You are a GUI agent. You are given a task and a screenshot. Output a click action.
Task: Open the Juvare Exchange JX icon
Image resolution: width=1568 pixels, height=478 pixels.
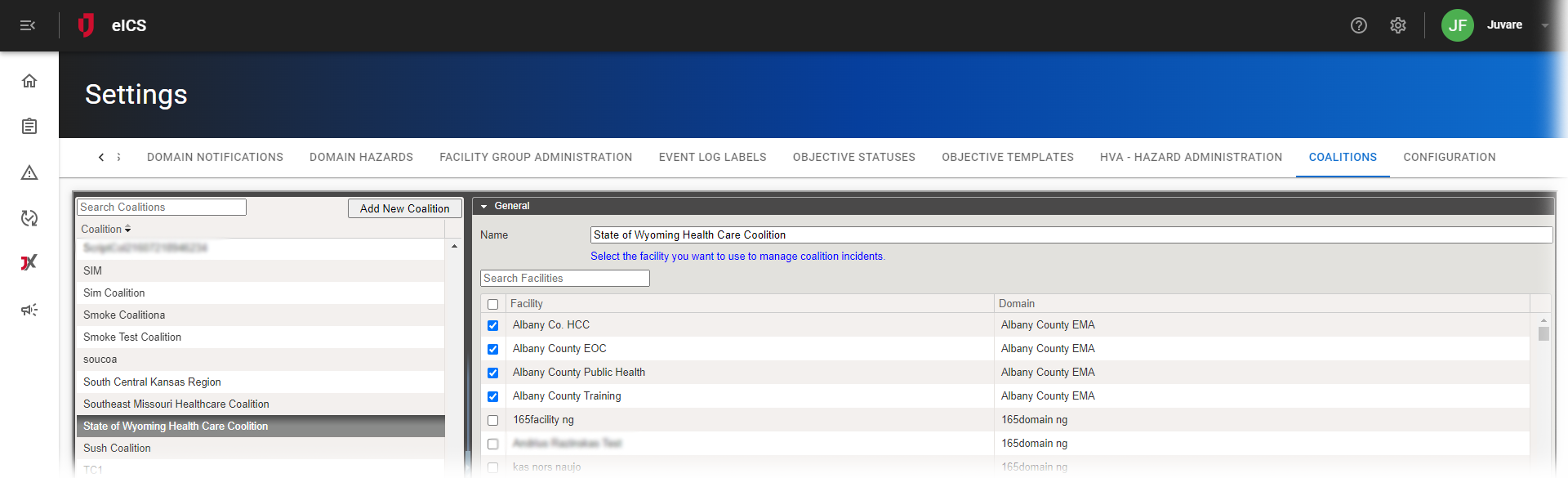(29, 263)
